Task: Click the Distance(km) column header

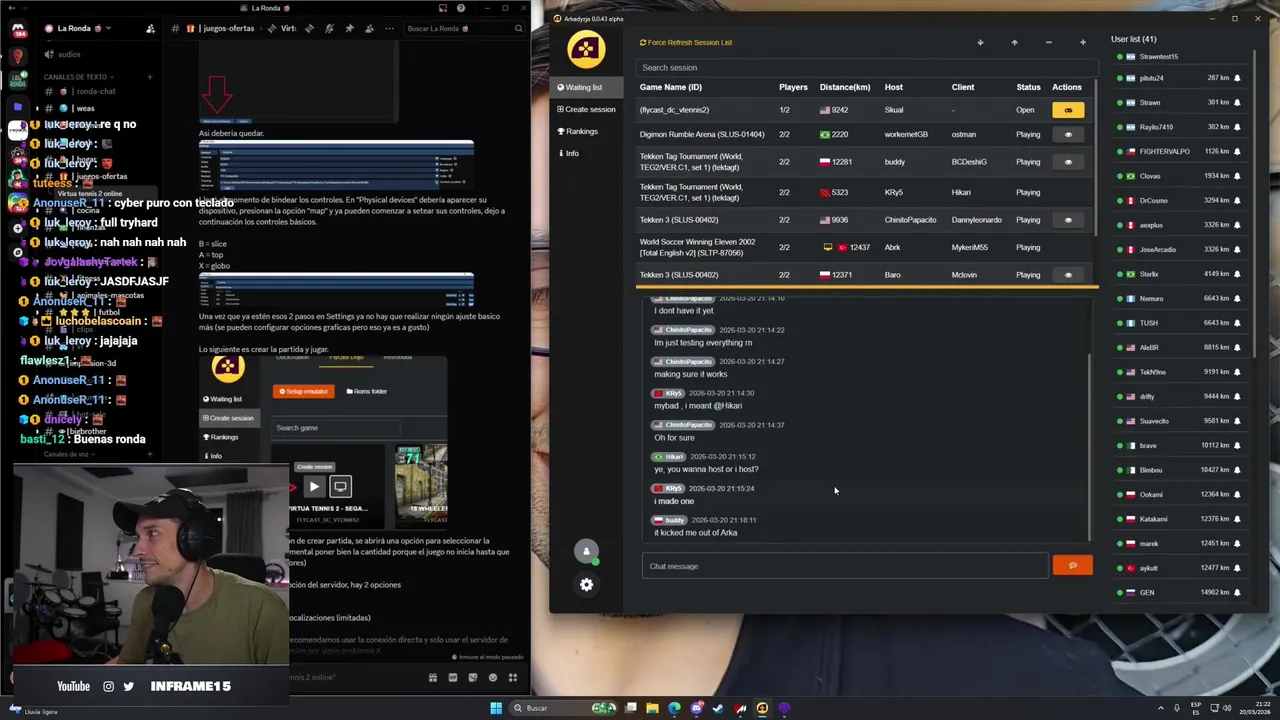Action: (845, 87)
